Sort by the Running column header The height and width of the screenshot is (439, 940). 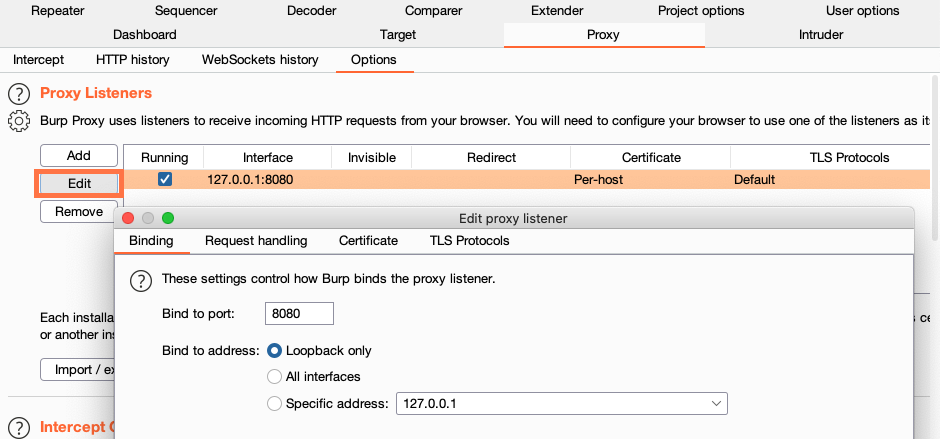[164, 158]
